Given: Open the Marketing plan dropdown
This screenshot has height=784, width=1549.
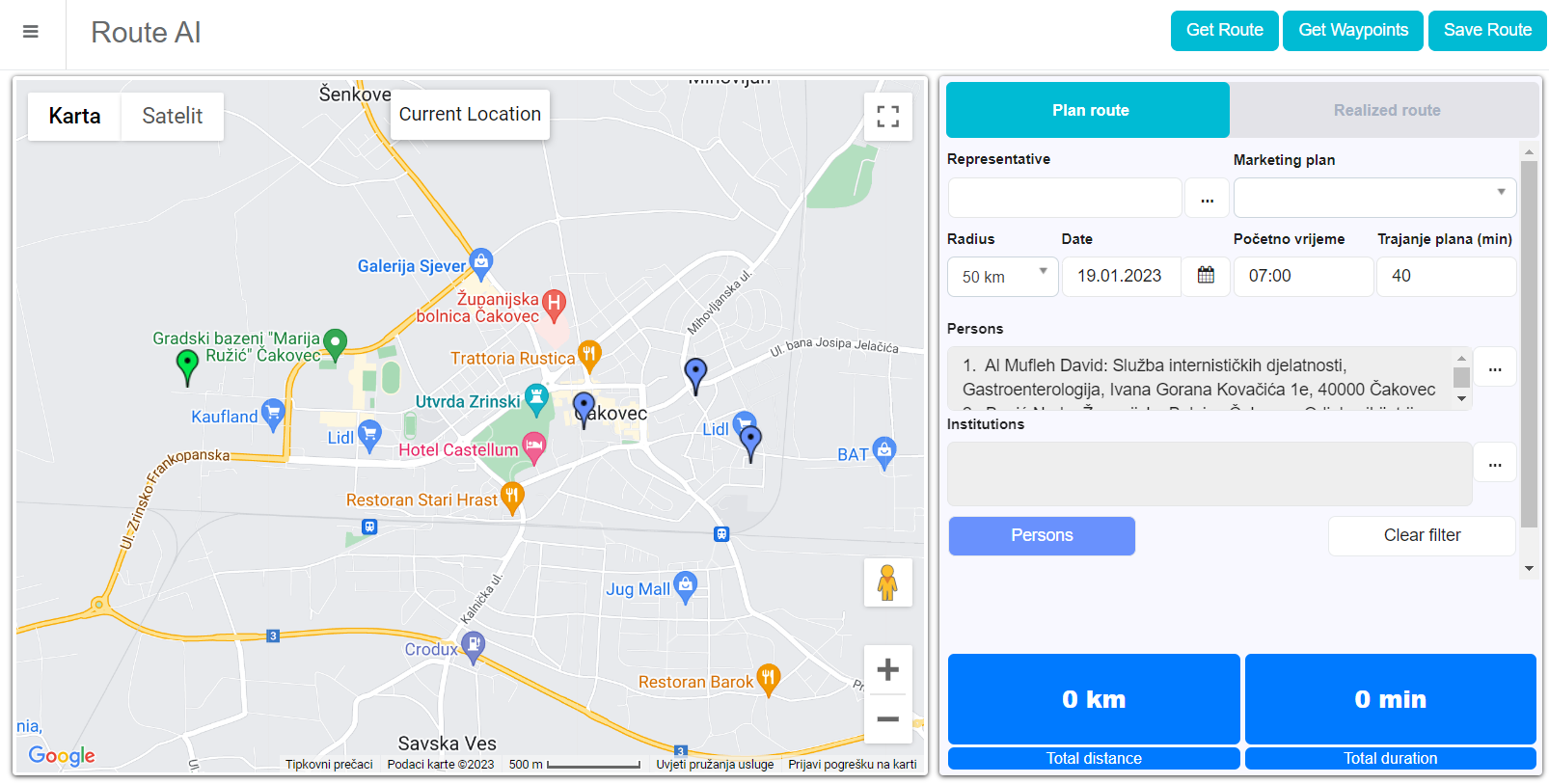Looking at the screenshot, I should point(1373,198).
